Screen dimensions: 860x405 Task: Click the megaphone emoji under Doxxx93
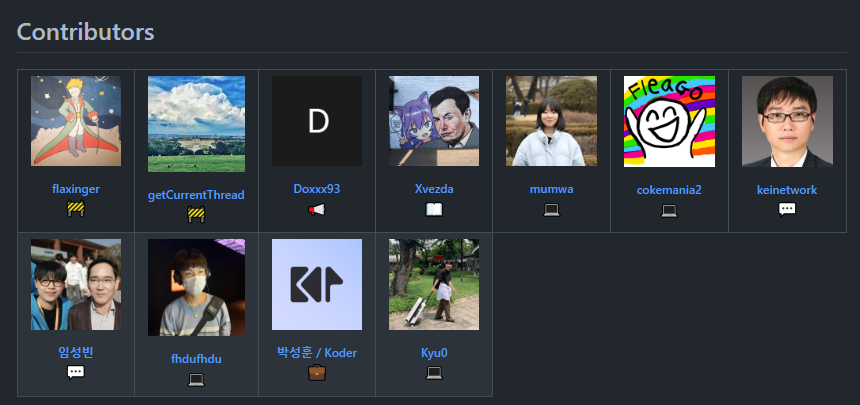pos(316,209)
